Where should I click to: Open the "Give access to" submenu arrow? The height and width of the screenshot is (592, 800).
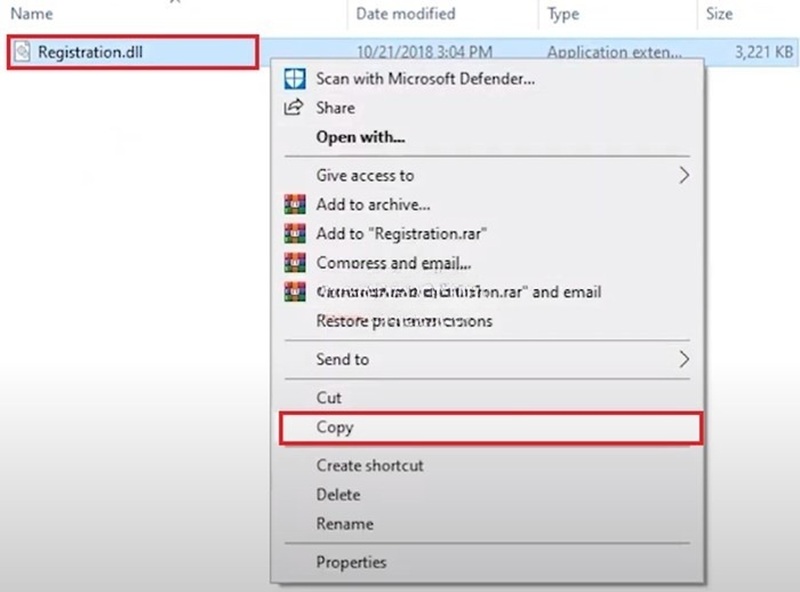point(685,175)
